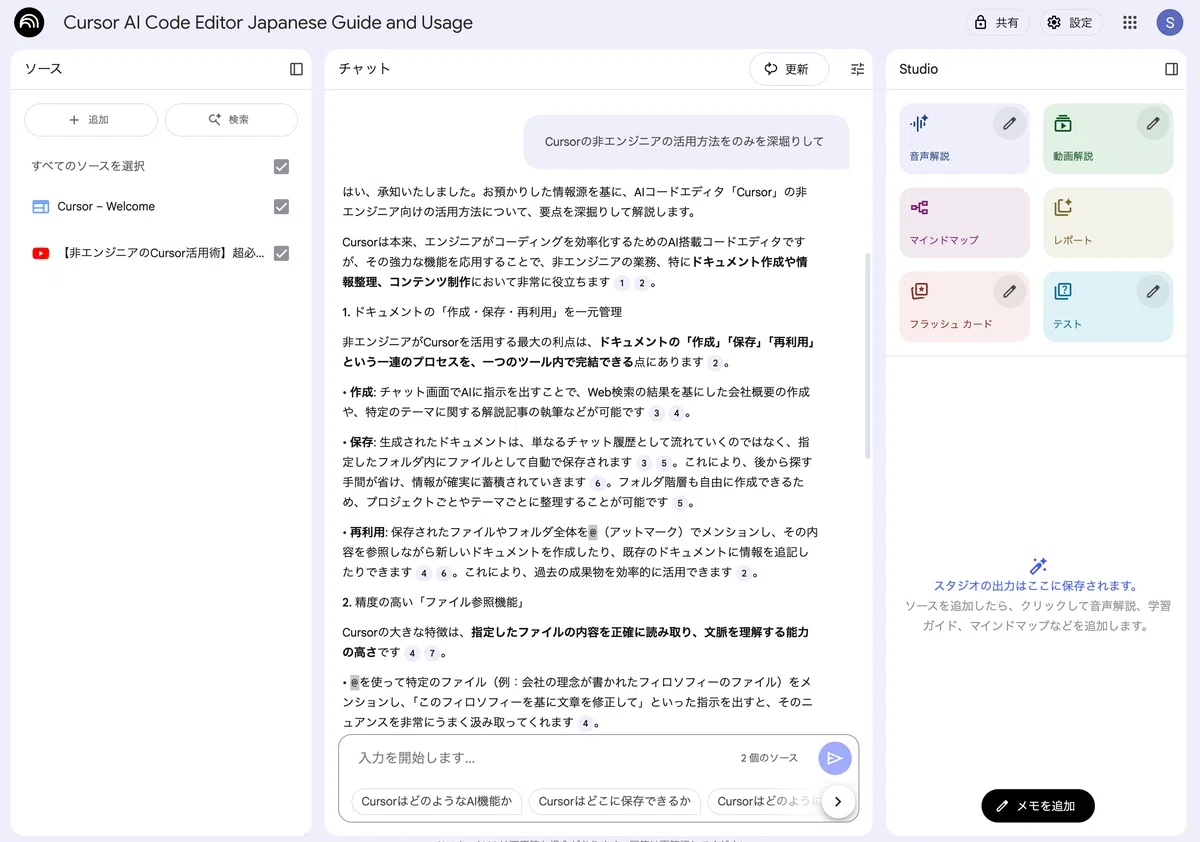Image resolution: width=1200 pixels, height=842 pixels.
Task: Click the チャット panel heading
Action: click(x=364, y=69)
